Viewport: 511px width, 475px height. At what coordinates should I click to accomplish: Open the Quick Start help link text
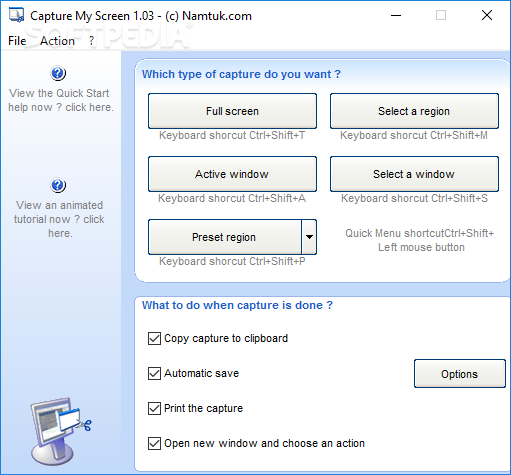pyautogui.click(x=61, y=100)
